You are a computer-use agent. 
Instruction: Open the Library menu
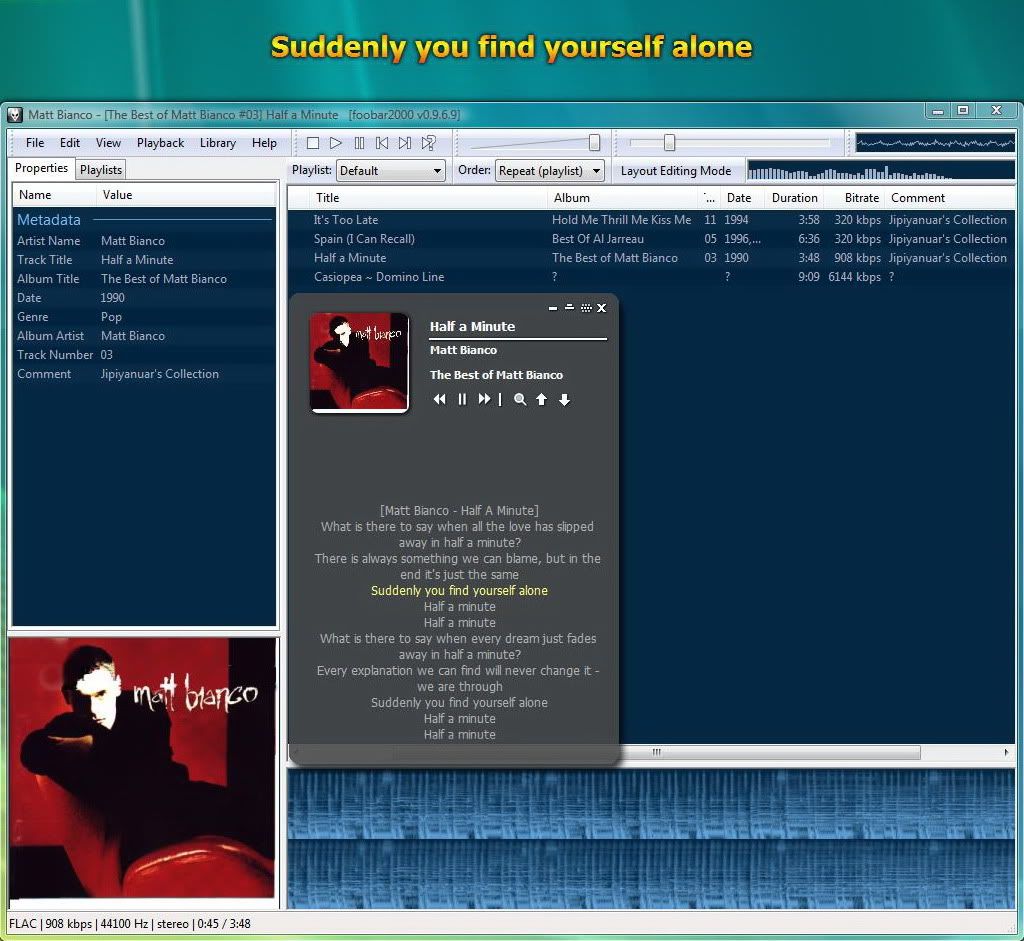click(217, 143)
